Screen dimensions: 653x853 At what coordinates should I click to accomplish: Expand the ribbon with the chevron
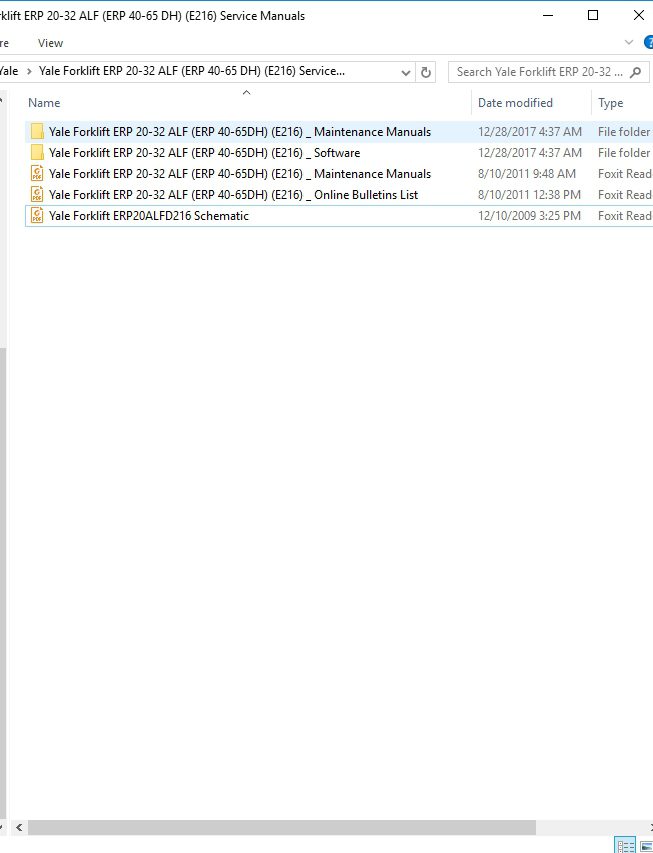629,42
